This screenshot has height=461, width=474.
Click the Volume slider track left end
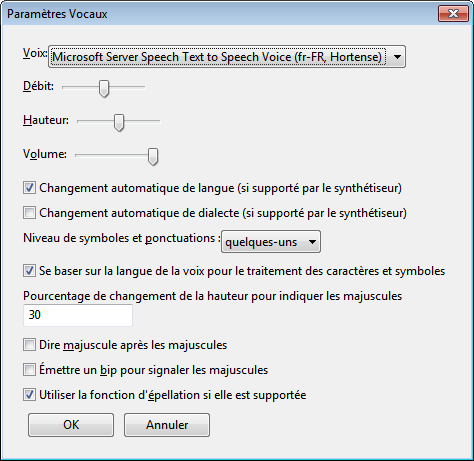(79, 155)
